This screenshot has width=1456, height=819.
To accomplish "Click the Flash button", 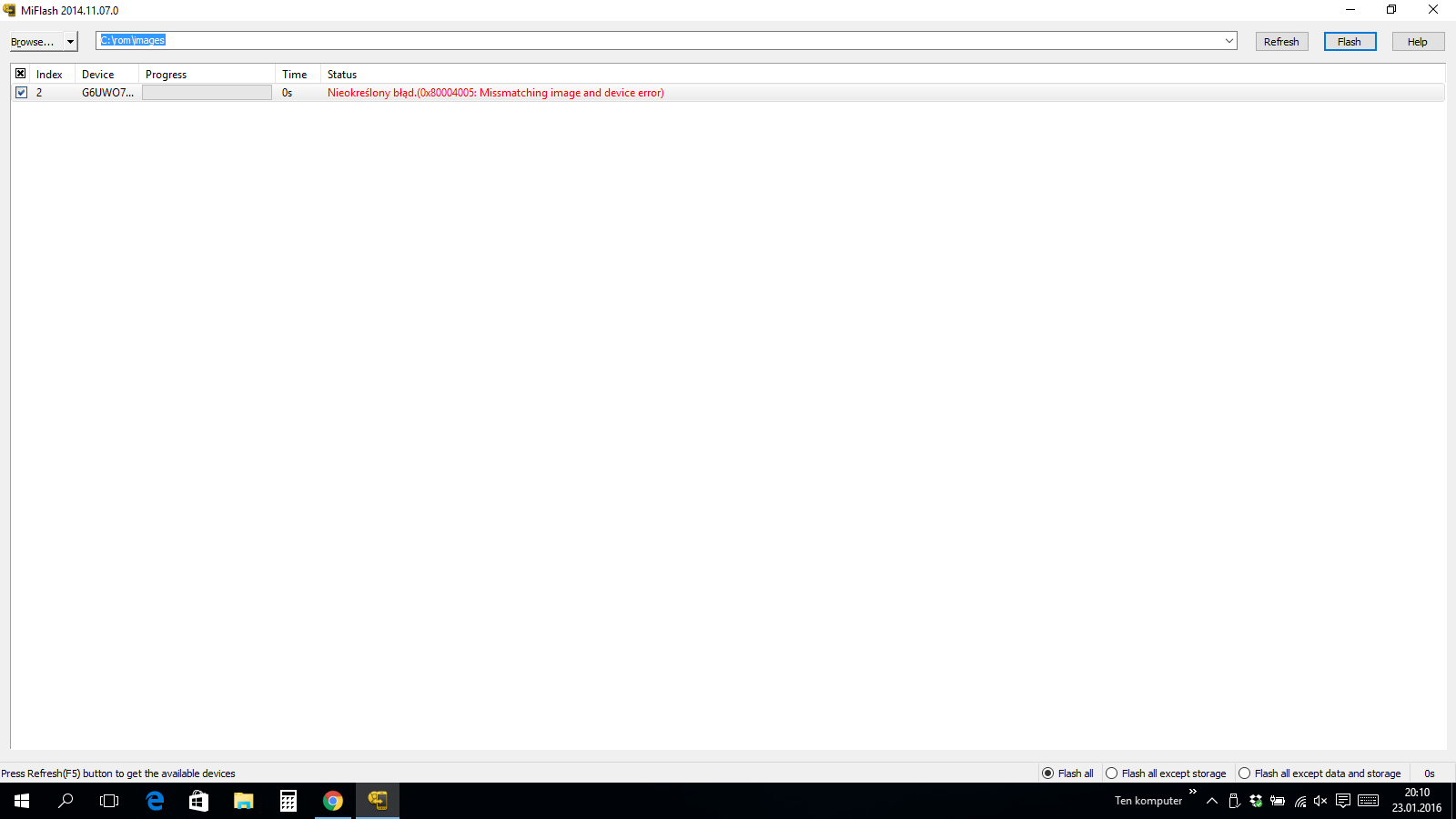I will tap(1350, 42).
